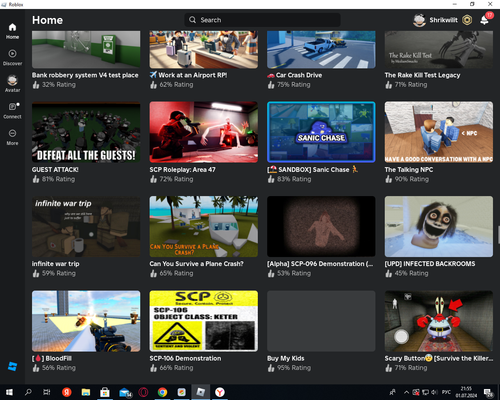Open BloodFill game thumbnail

pyautogui.click(x=86, y=321)
